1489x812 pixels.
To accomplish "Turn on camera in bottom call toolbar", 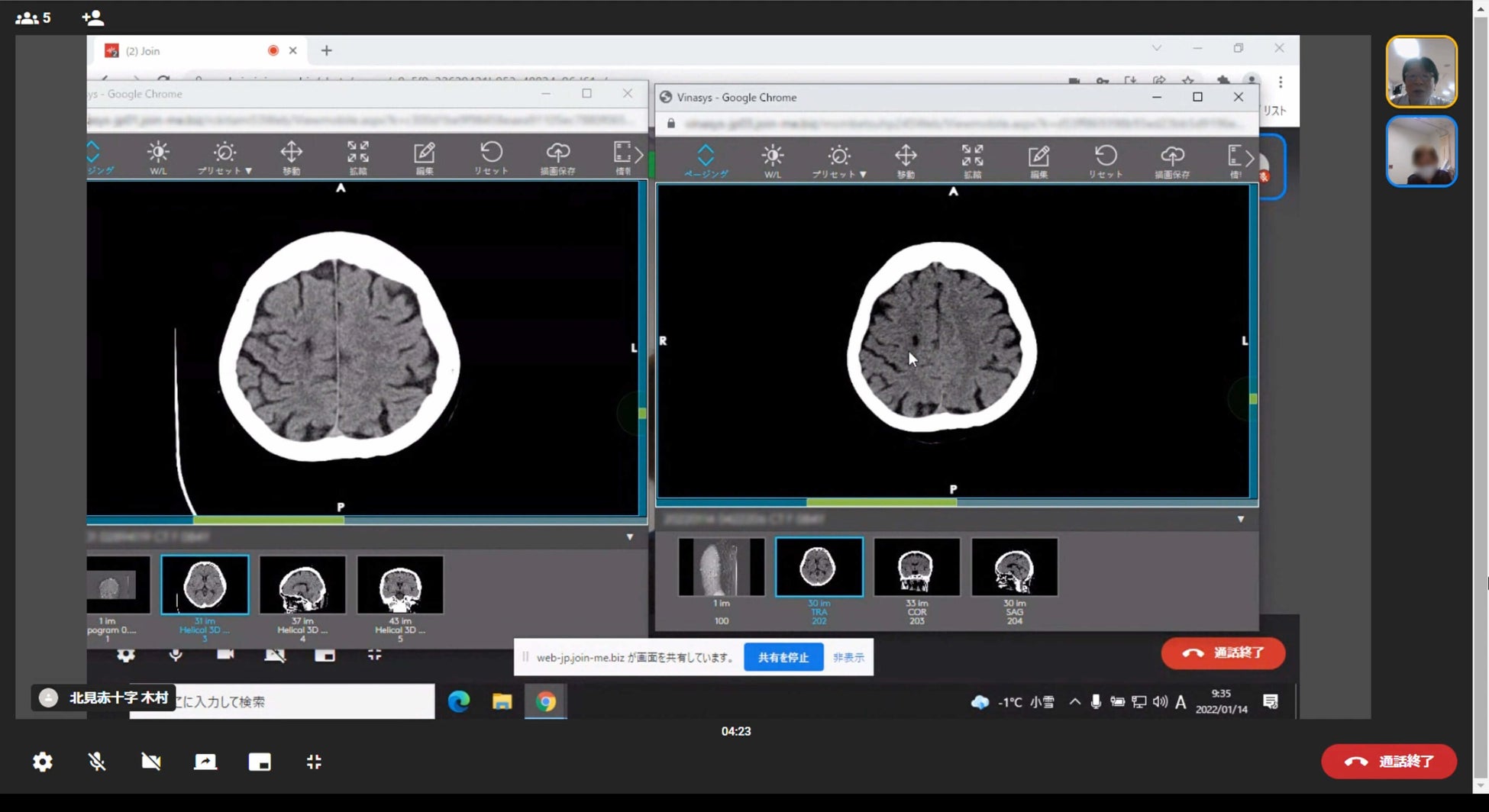I will click(x=150, y=762).
